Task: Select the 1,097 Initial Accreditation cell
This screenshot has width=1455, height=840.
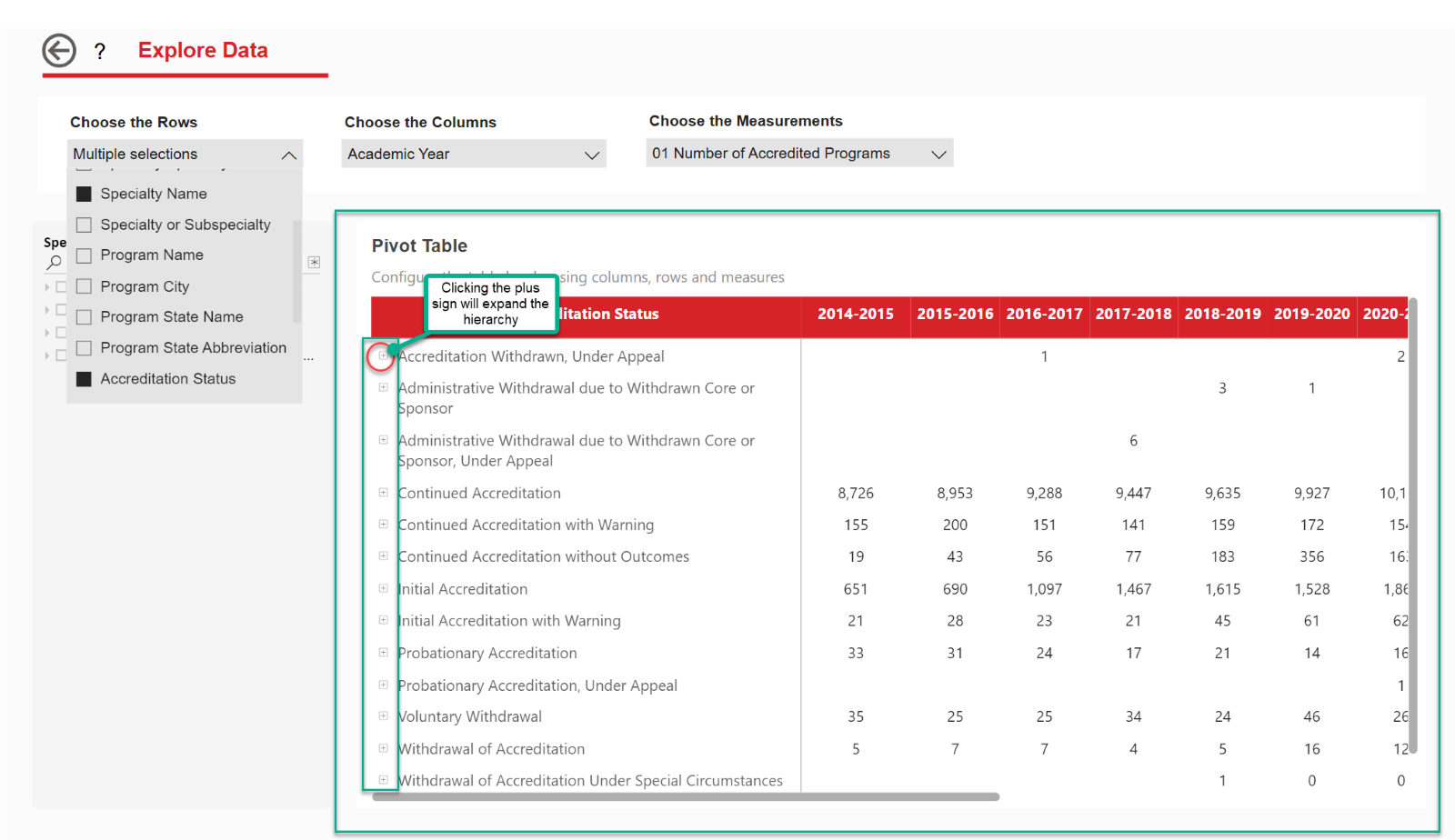Action: [x=1044, y=589]
